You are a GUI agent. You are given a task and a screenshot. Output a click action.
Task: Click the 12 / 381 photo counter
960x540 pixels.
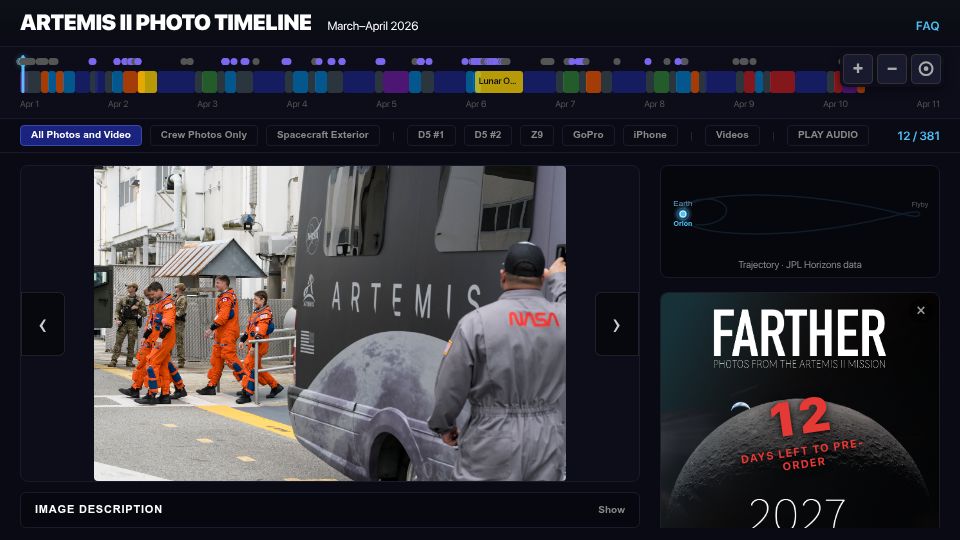(918, 136)
